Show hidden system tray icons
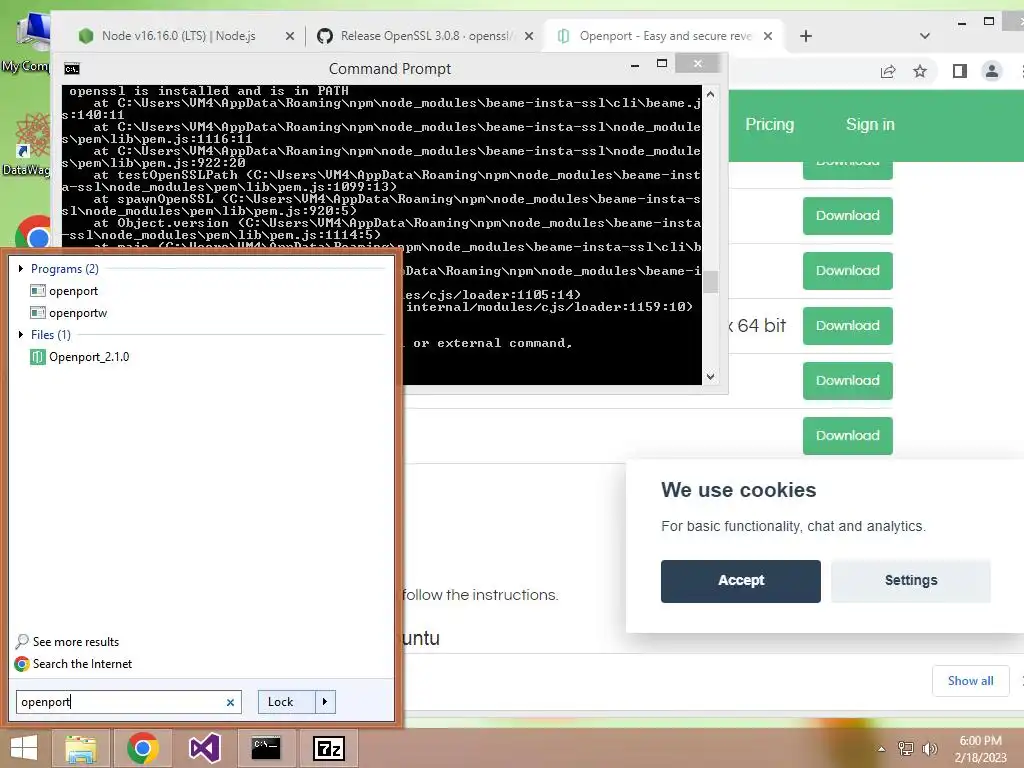1024x768 pixels. [x=882, y=749]
